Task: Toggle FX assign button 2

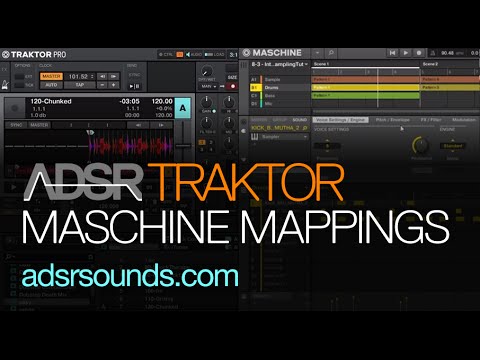Action: (x=211, y=142)
